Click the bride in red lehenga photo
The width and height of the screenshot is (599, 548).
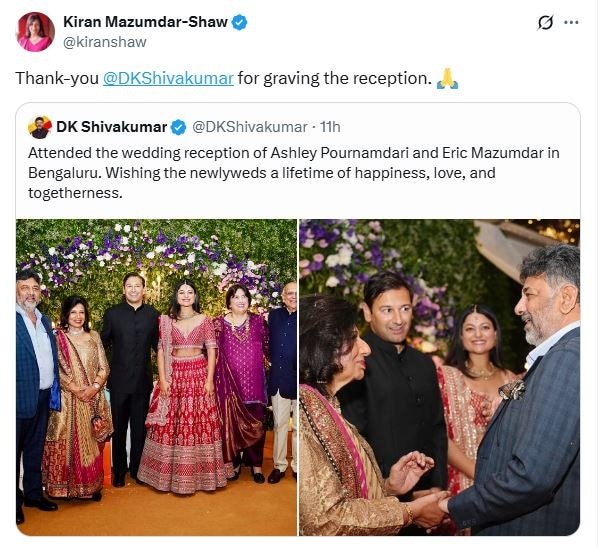pyautogui.click(x=186, y=386)
